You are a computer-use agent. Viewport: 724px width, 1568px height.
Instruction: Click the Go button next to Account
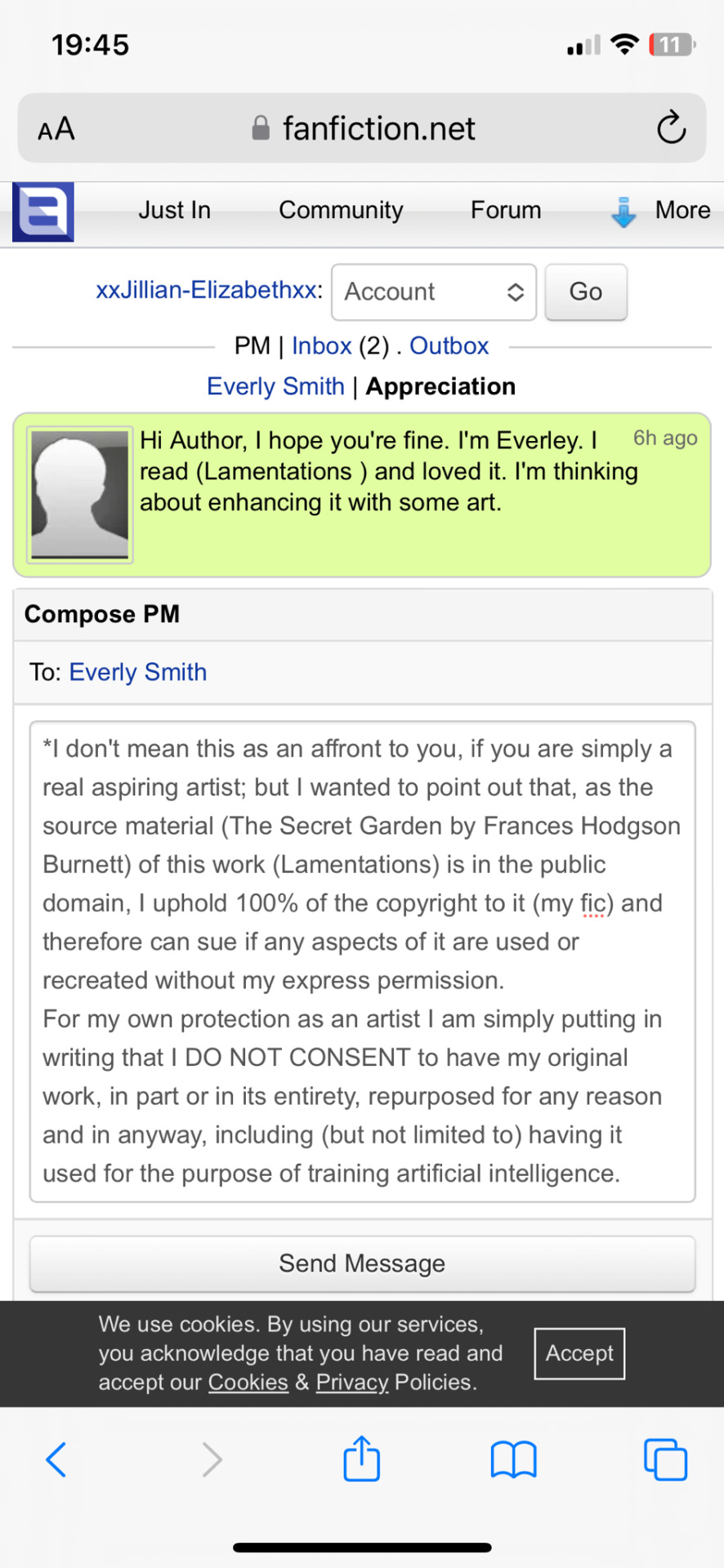coord(586,292)
